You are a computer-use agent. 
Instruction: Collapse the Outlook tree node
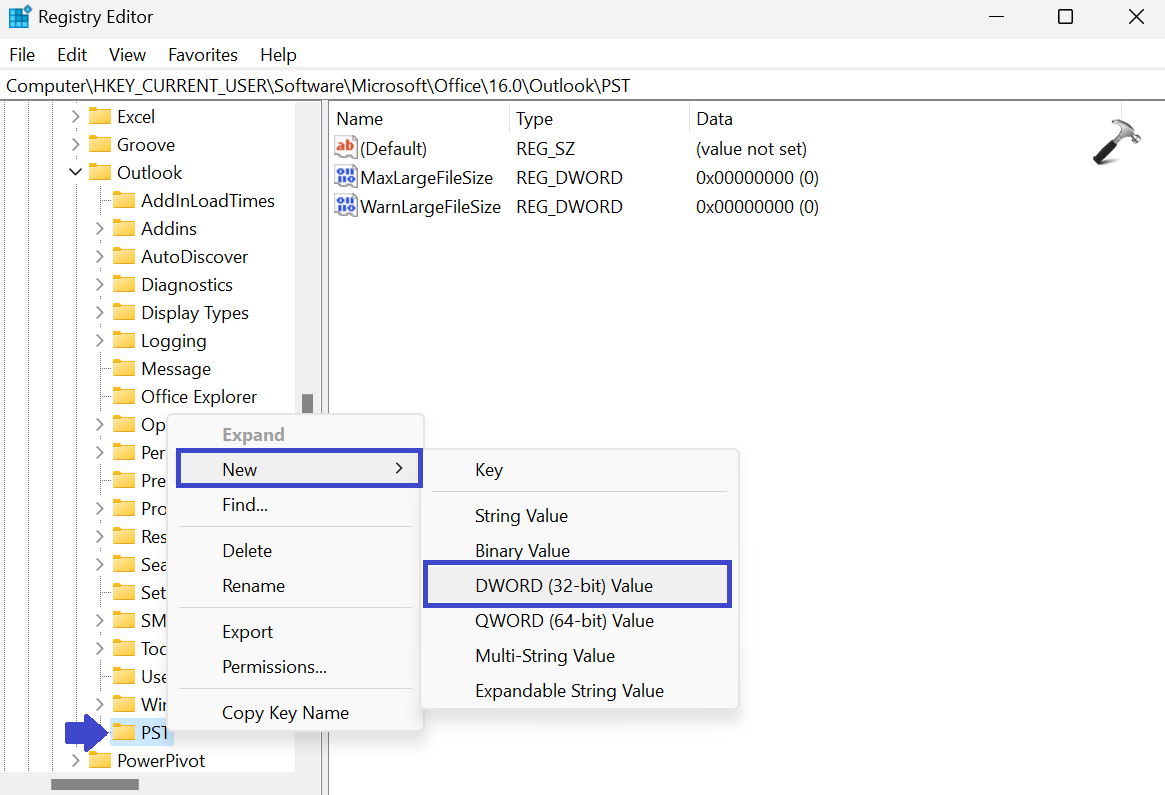(75, 173)
